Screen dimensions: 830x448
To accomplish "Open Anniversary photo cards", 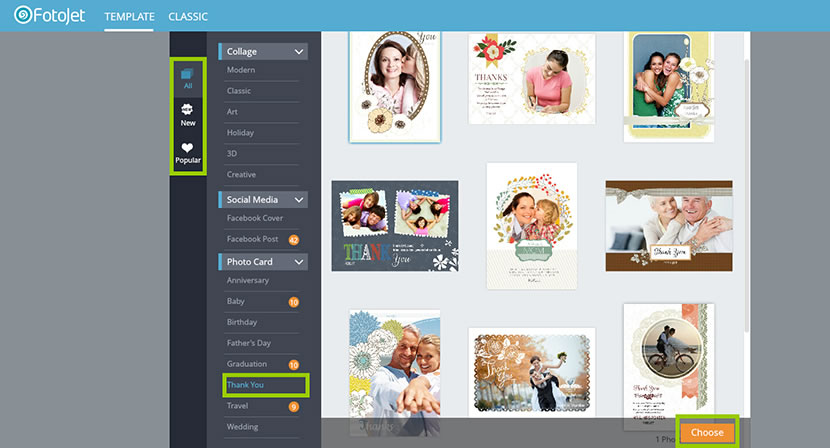I will click(248, 280).
